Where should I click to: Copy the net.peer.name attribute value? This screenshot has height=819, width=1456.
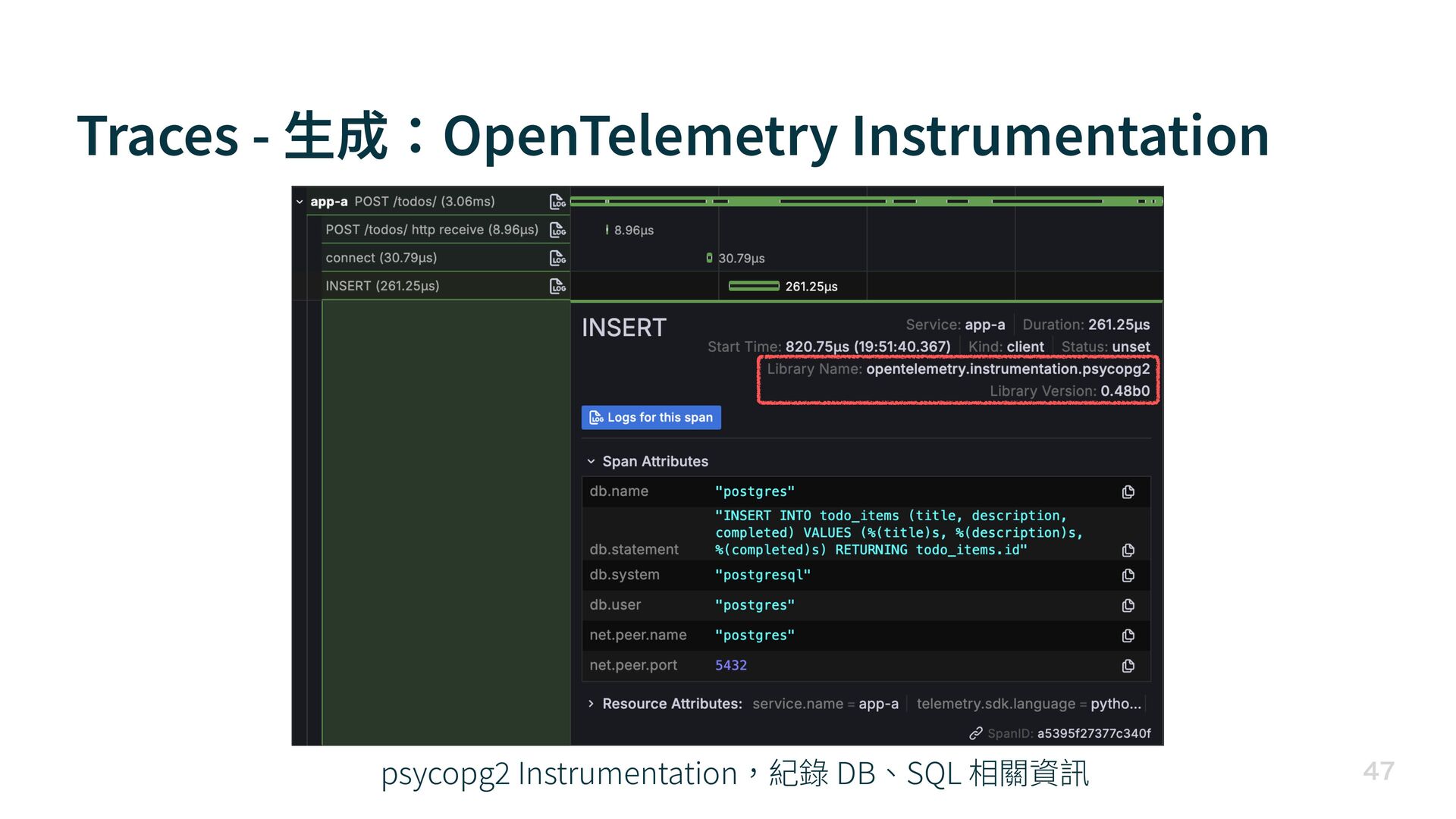(x=1128, y=635)
